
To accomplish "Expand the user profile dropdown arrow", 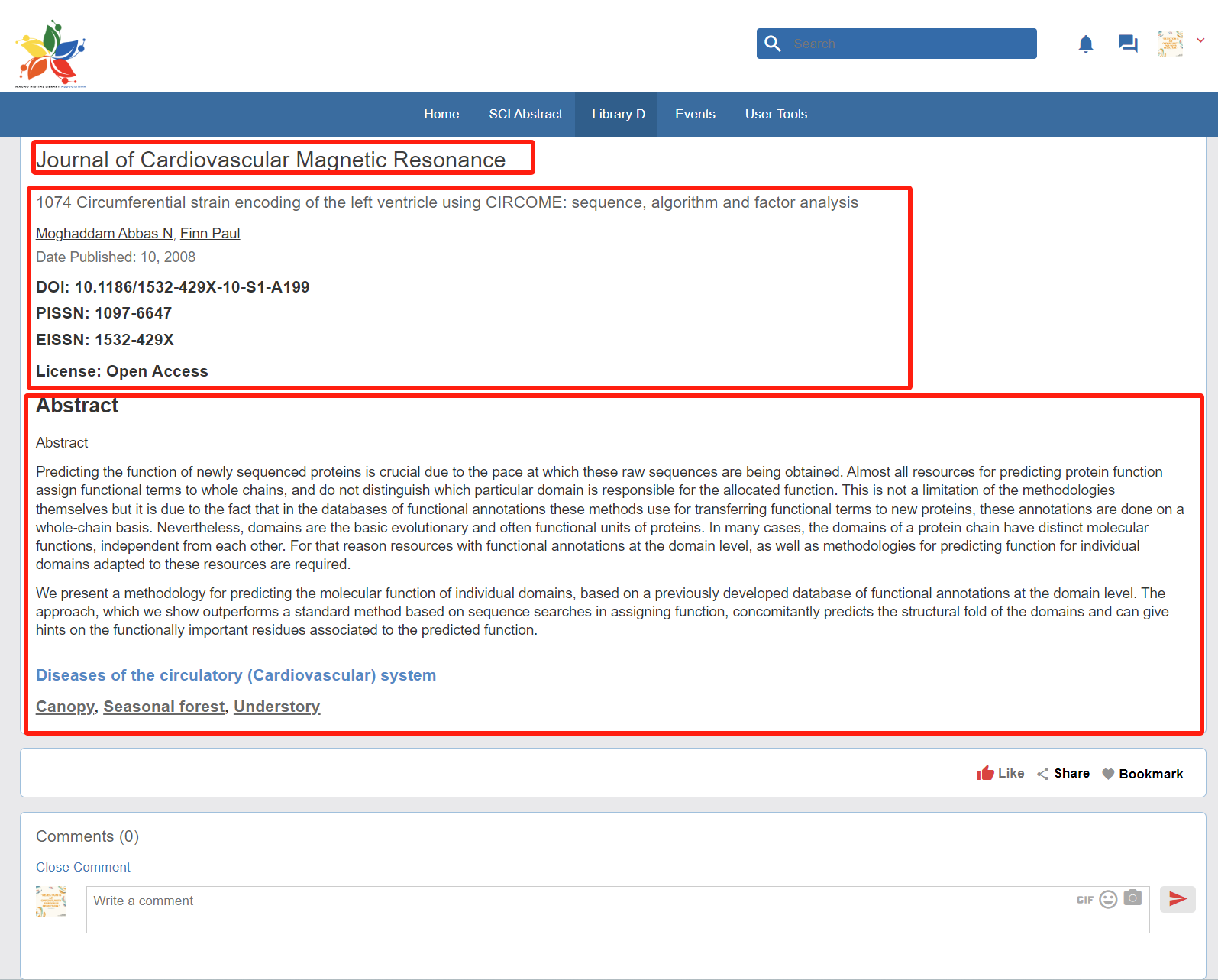I will coord(1200,40).
